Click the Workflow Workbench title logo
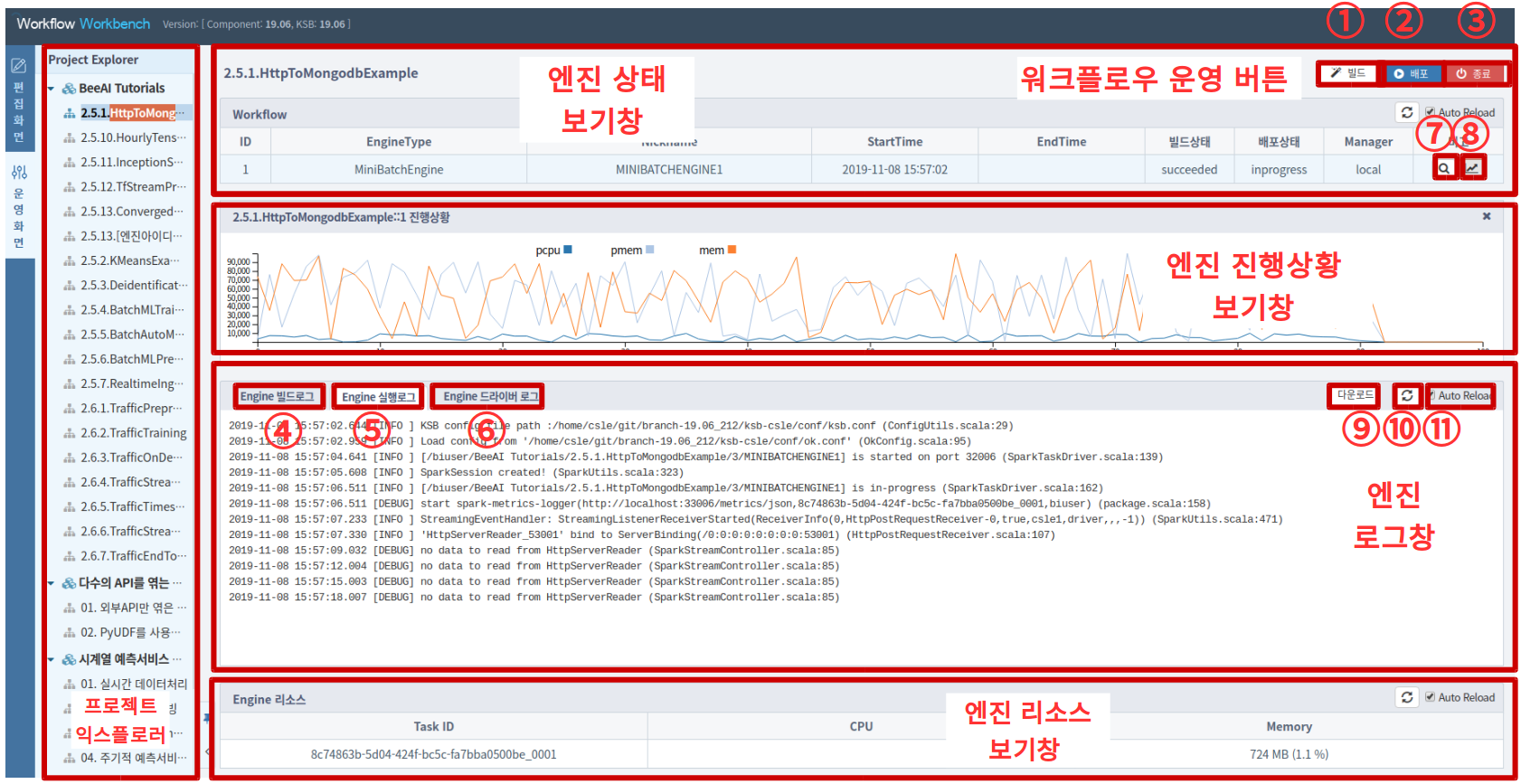The height and width of the screenshot is (784, 1521). click(x=83, y=24)
